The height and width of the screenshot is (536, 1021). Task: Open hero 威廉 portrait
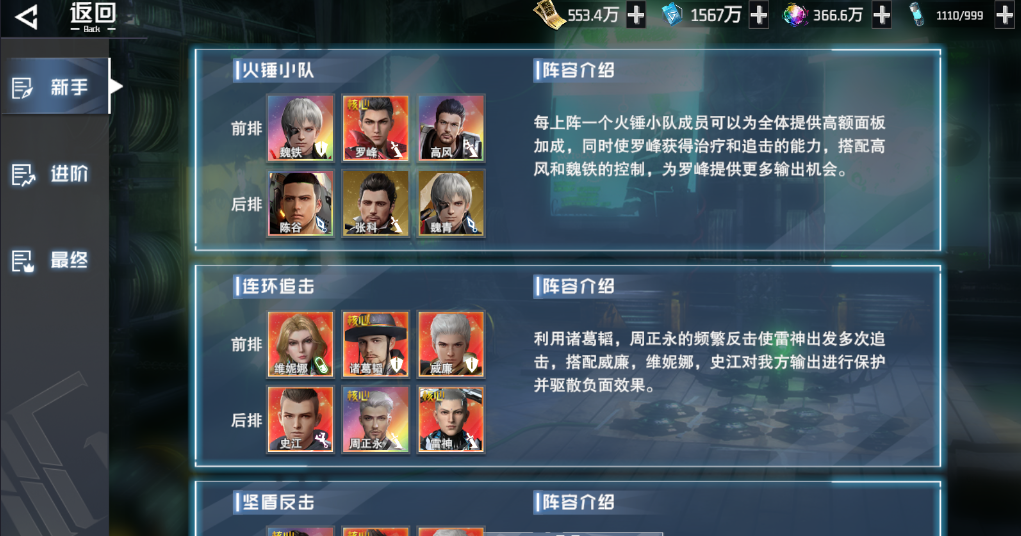[x=451, y=345]
